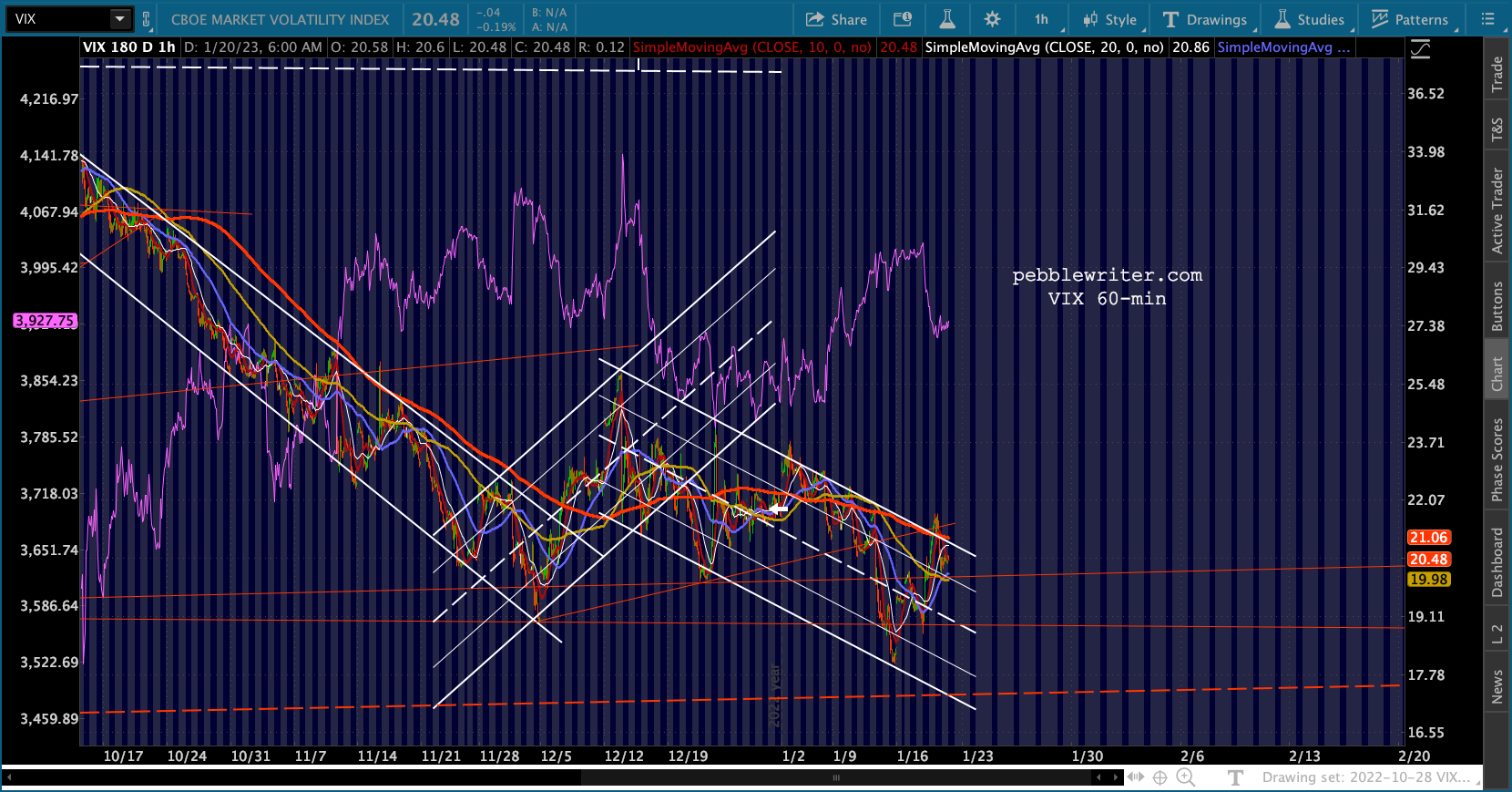Click the 1/23 date label on time axis
Screen dimensions: 1512x792
click(978, 756)
